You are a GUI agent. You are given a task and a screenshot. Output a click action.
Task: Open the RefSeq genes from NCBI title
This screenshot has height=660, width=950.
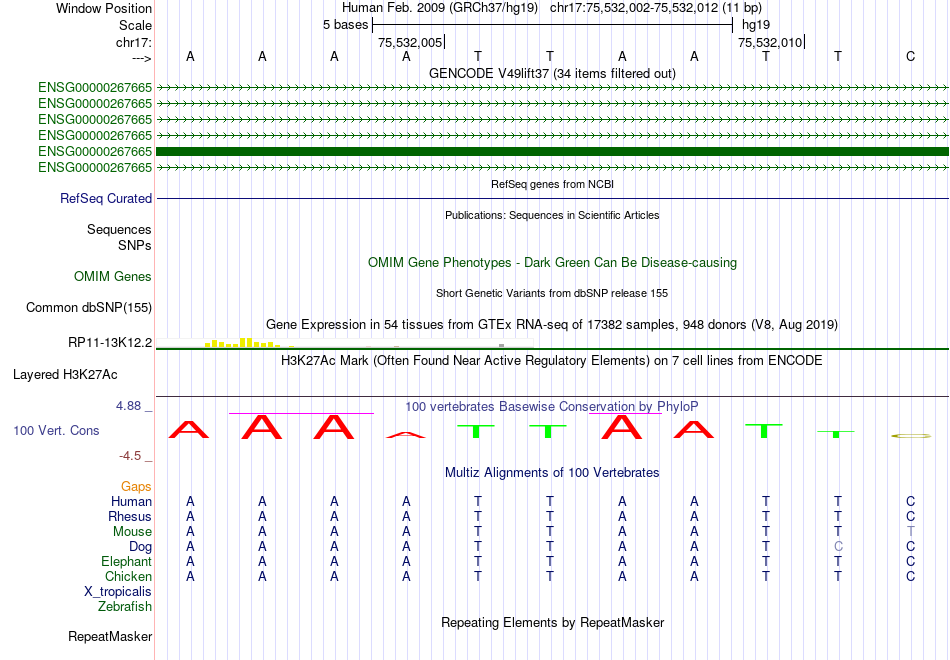click(x=552, y=184)
